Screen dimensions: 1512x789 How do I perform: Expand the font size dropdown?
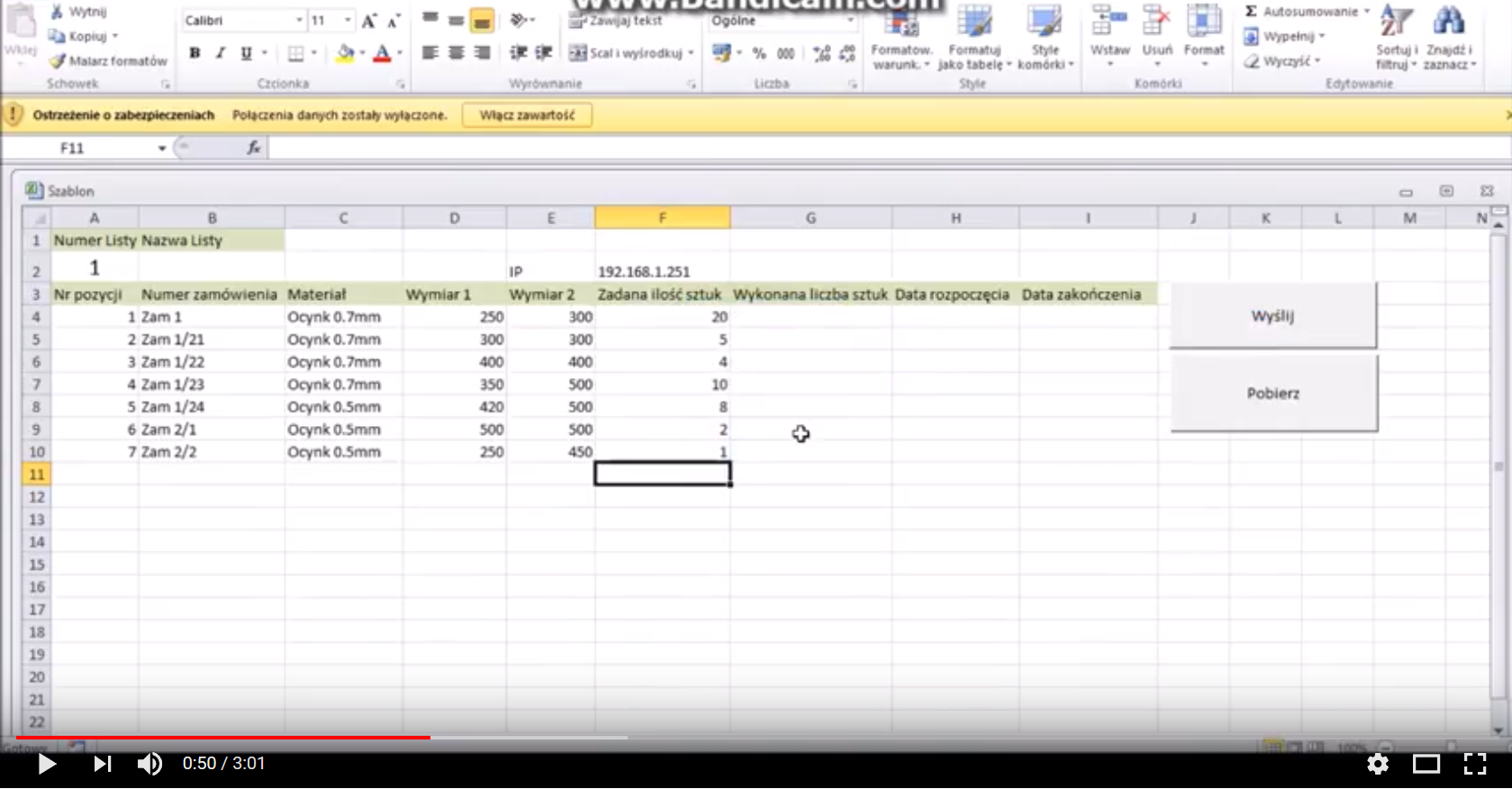pos(348,20)
